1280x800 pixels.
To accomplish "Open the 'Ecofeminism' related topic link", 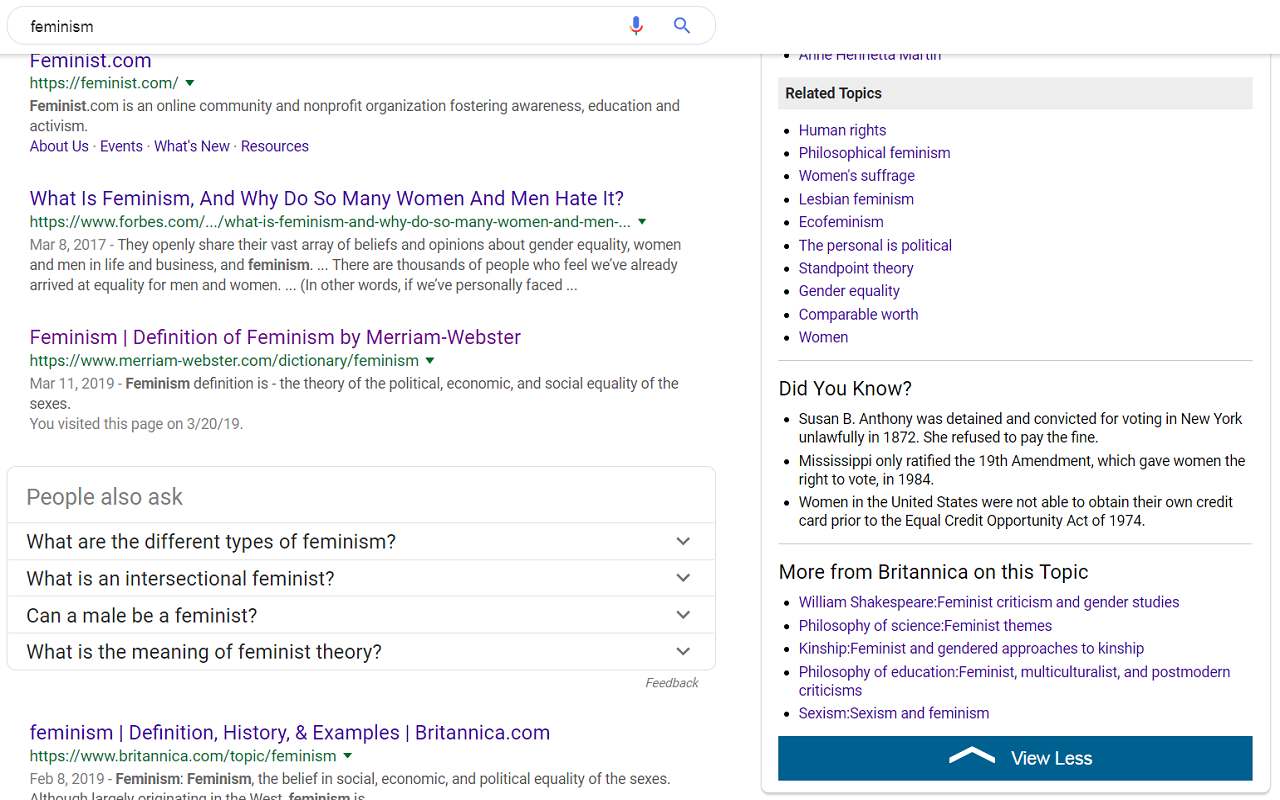I will click(841, 221).
